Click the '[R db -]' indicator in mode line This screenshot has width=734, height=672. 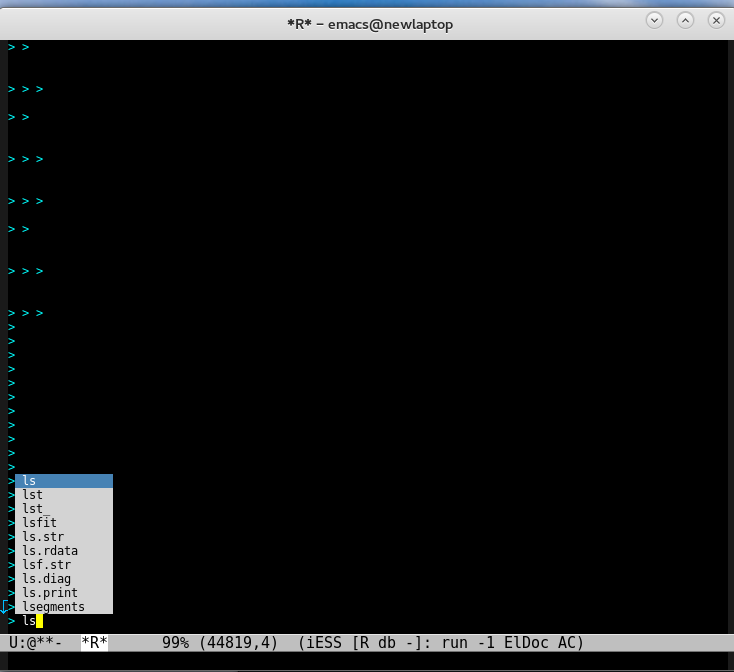tap(389, 643)
